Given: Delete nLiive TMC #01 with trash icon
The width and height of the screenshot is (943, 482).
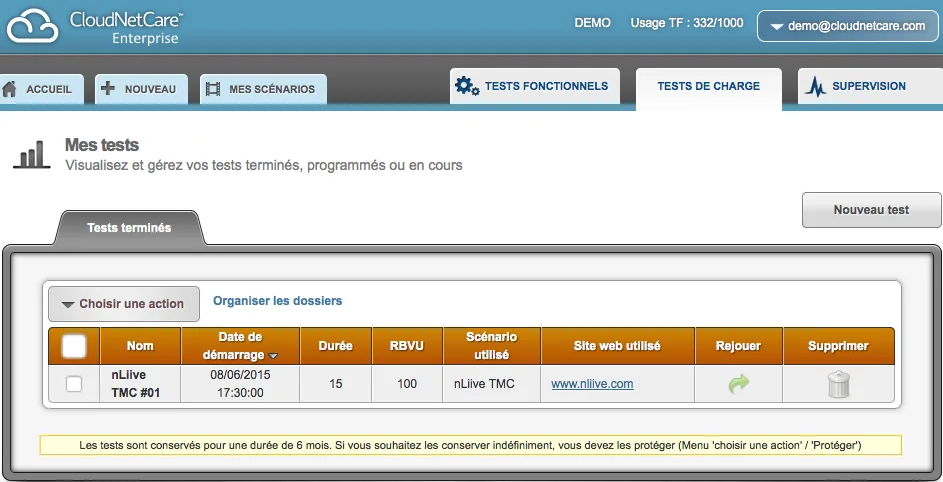Looking at the screenshot, I should click(x=838, y=384).
